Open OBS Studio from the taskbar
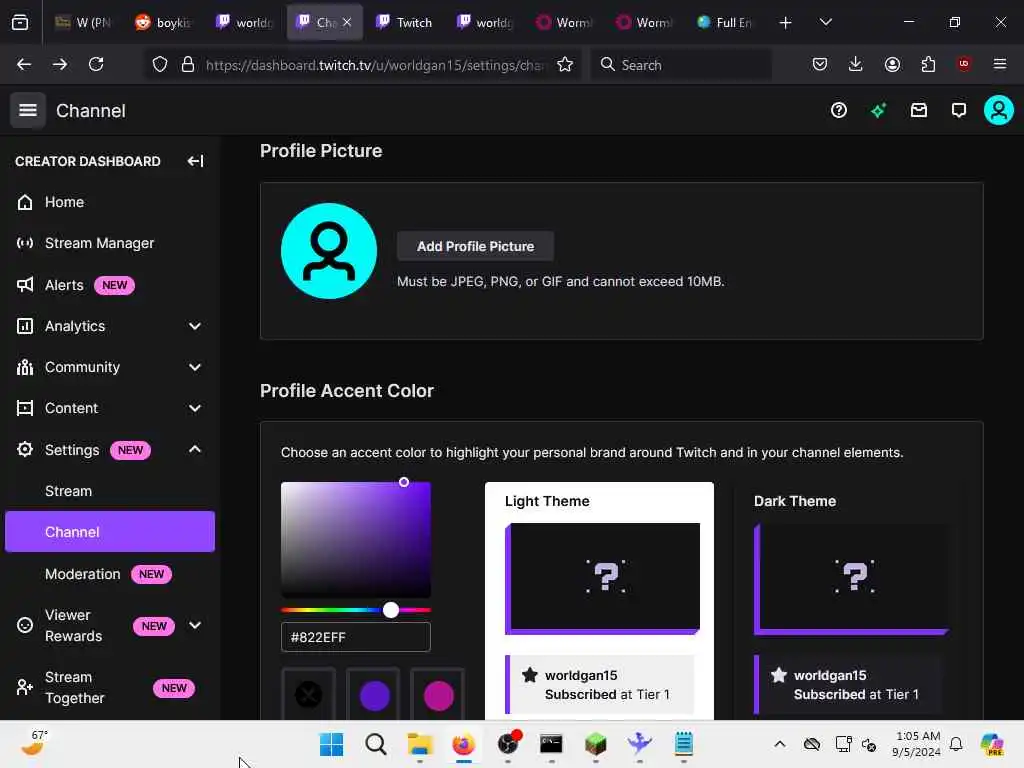 pyautogui.click(x=508, y=744)
